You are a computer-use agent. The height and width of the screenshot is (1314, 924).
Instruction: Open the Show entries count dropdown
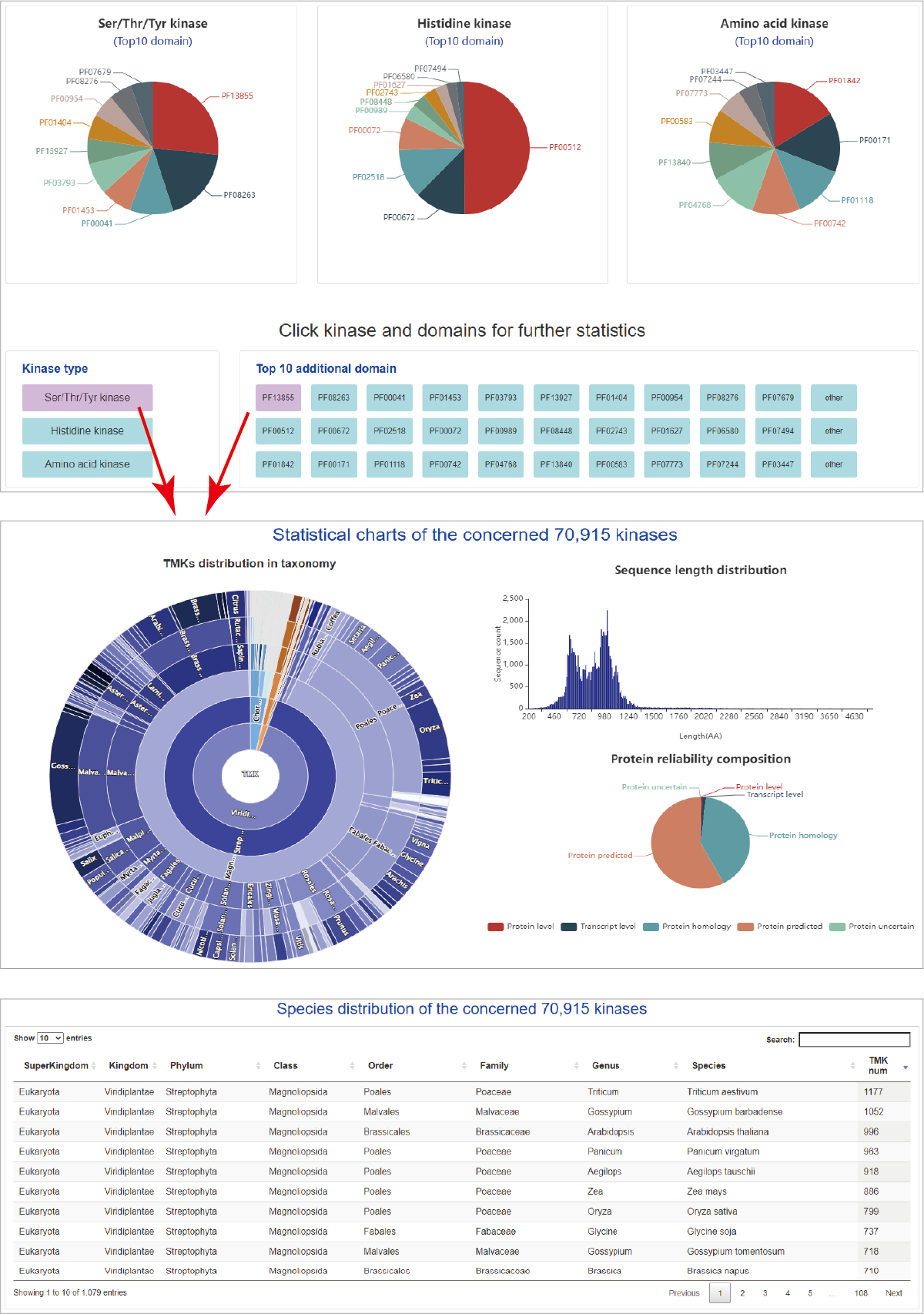pyautogui.click(x=50, y=1038)
